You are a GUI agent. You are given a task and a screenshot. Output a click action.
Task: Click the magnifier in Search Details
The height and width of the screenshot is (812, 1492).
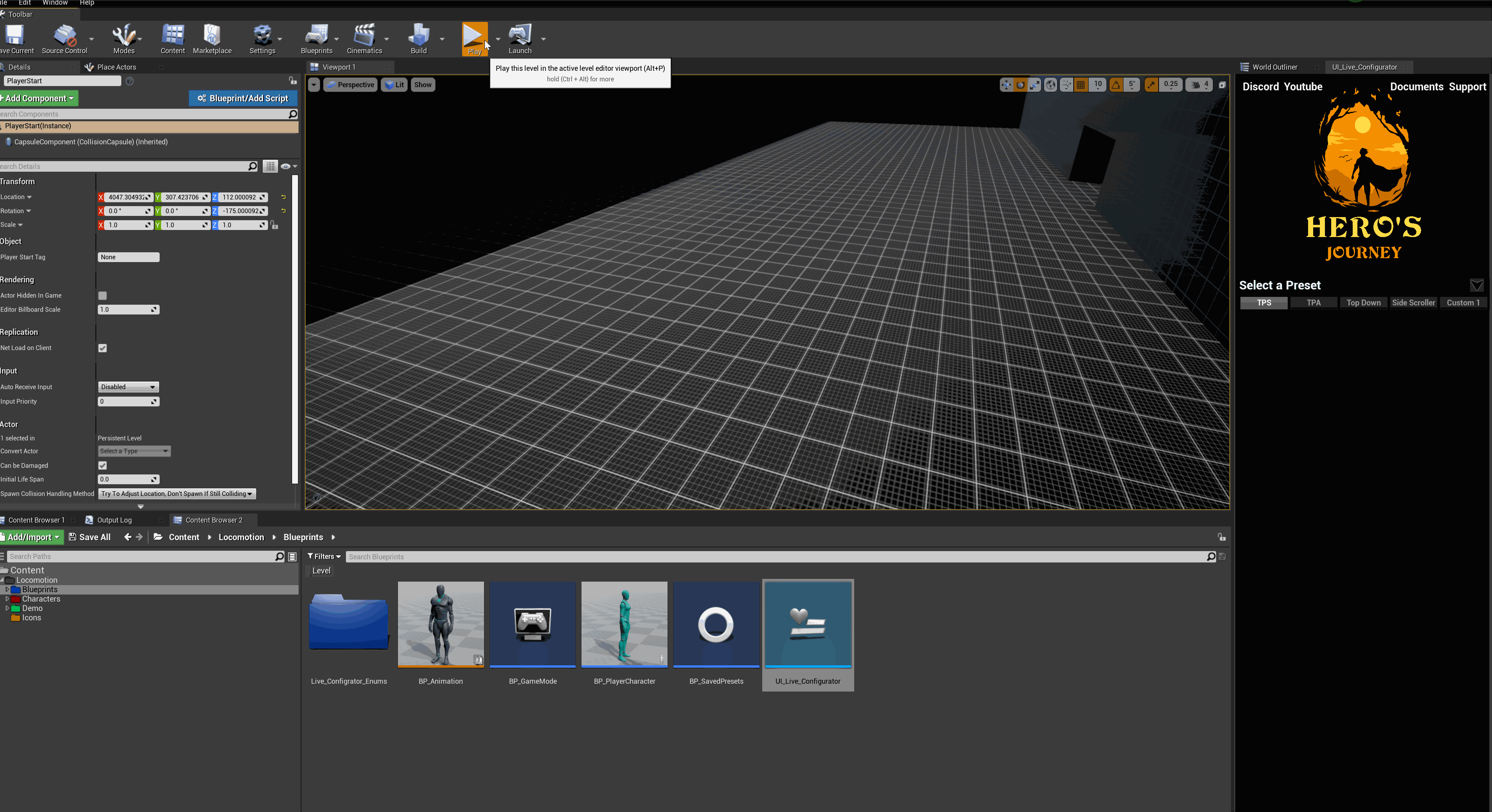(252, 167)
